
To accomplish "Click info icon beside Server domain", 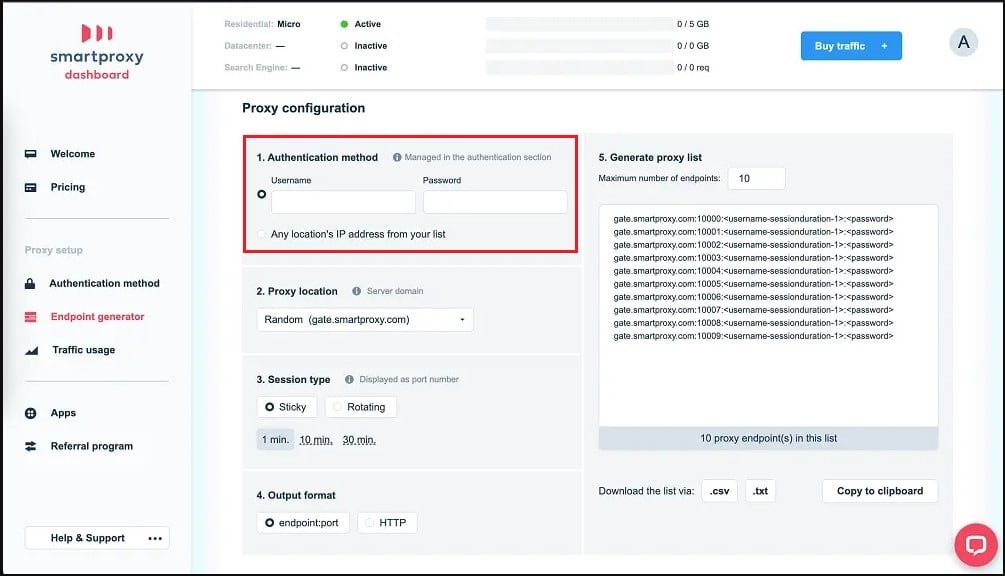I will point(356,291).
